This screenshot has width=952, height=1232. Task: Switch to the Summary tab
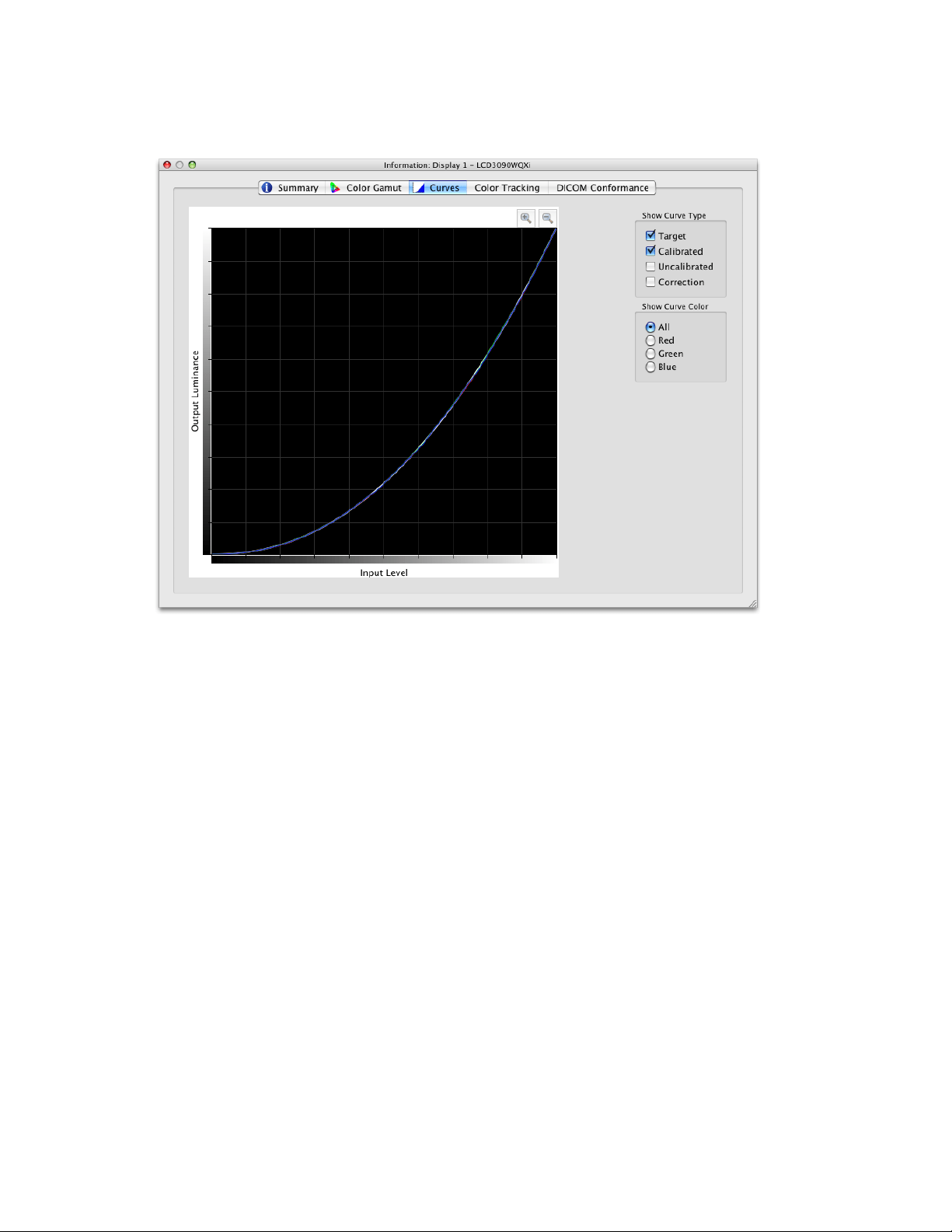click(x=291, y=188)
